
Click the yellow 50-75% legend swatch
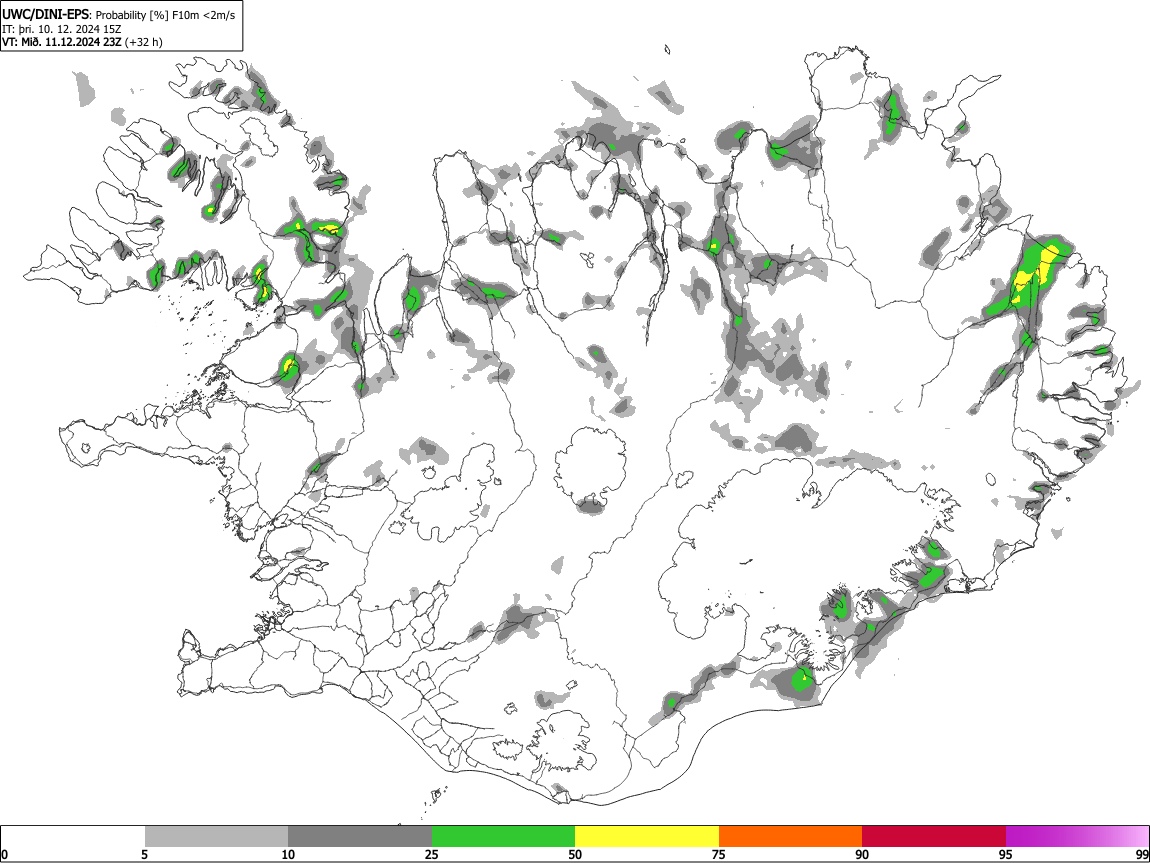[x=647, y=836]
